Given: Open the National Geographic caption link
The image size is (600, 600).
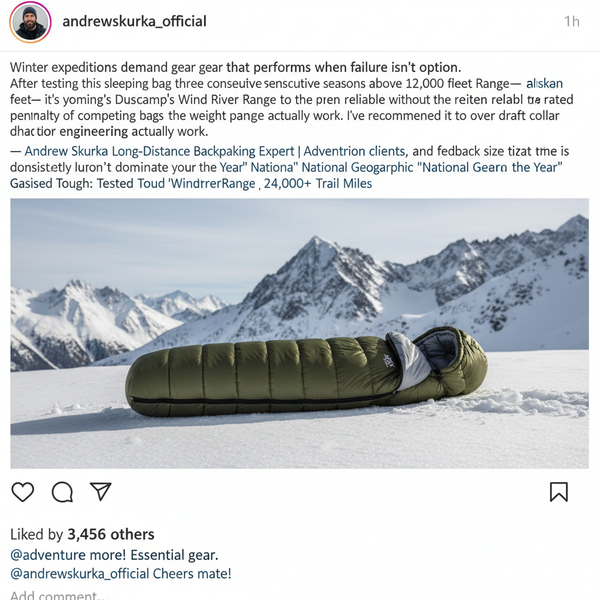Looking at the screenshot, I should tap(357, 168).
